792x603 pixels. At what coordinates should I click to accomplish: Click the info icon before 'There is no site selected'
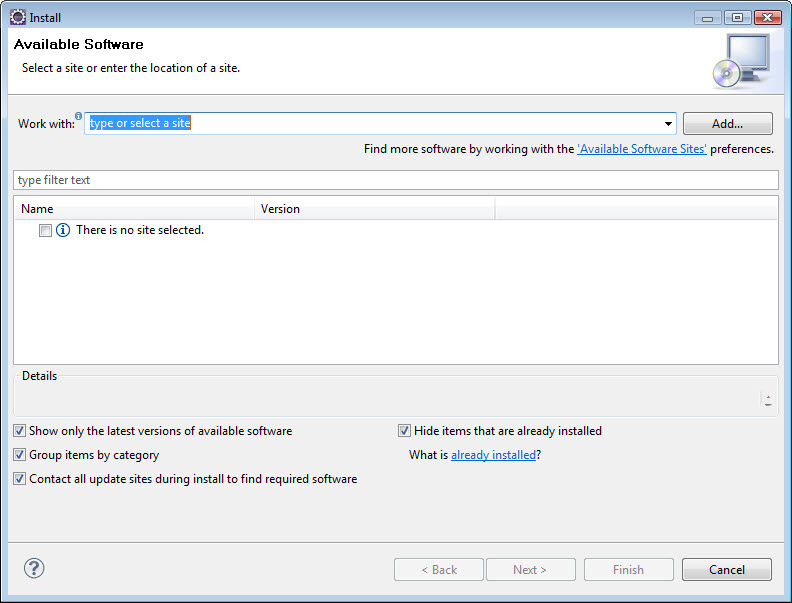tap(63, 230)
